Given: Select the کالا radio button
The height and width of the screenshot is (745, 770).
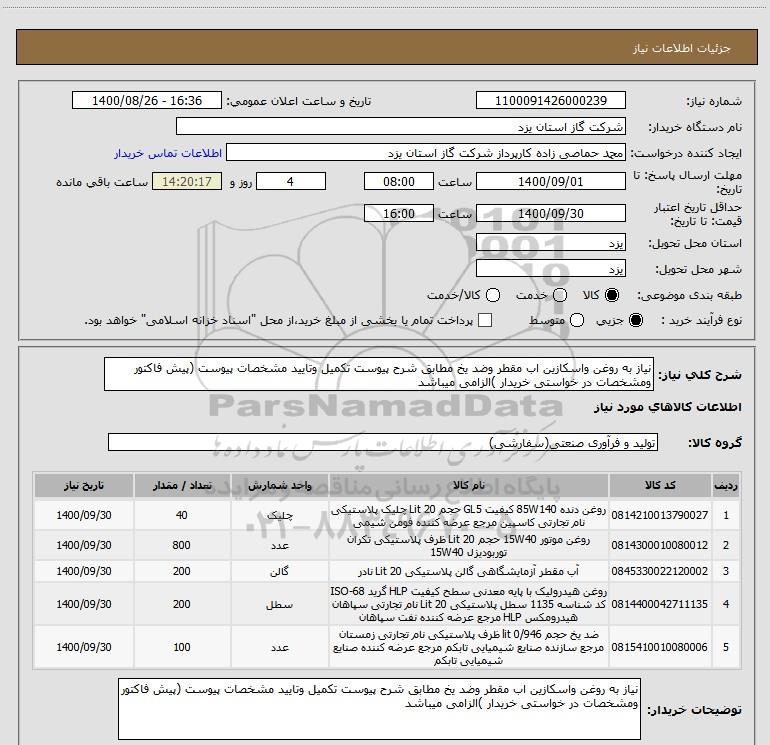Looking at the screenshot, I should (x=612, y=295).
